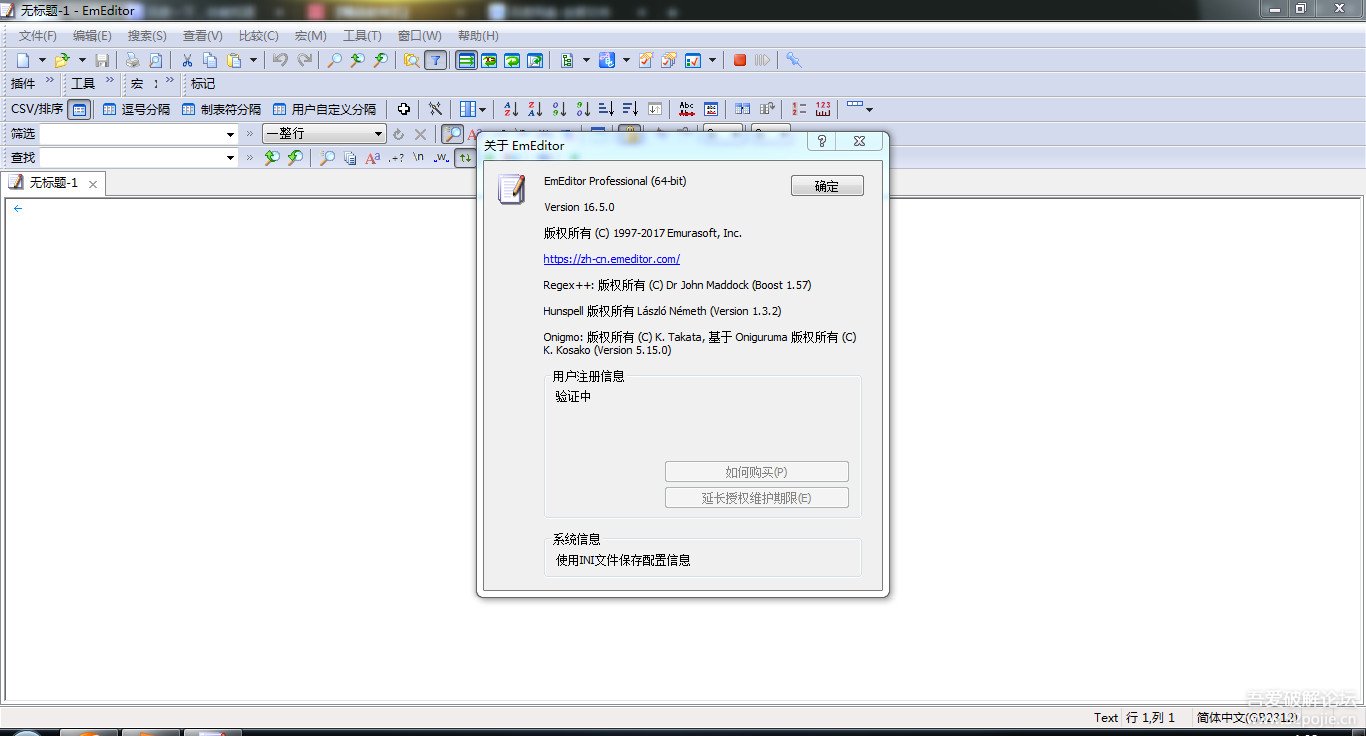
Task: Open the 编辑(E) menu
Action: pyautogui.click(x=92, y=35)
